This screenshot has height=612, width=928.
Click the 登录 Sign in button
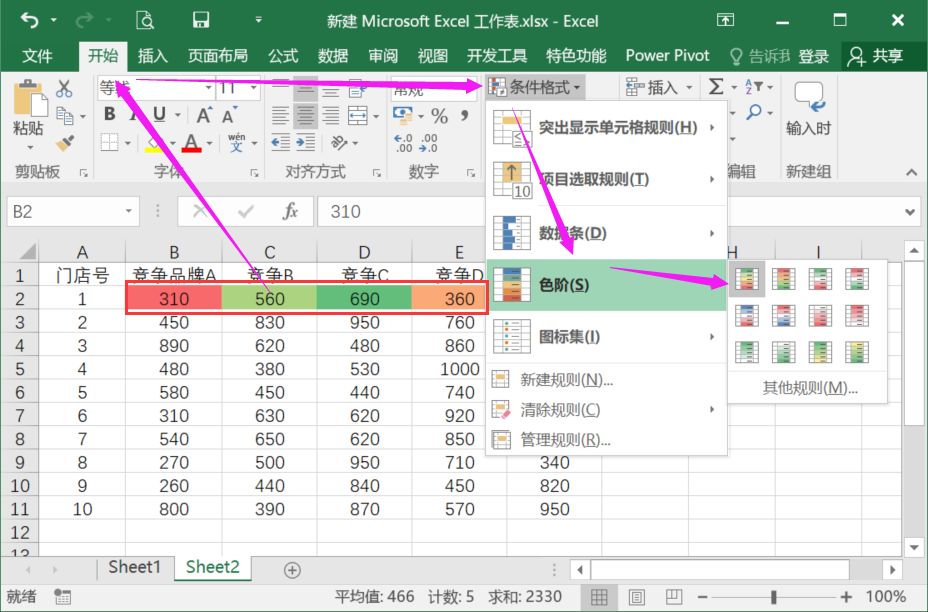click(x=813, y=56)
